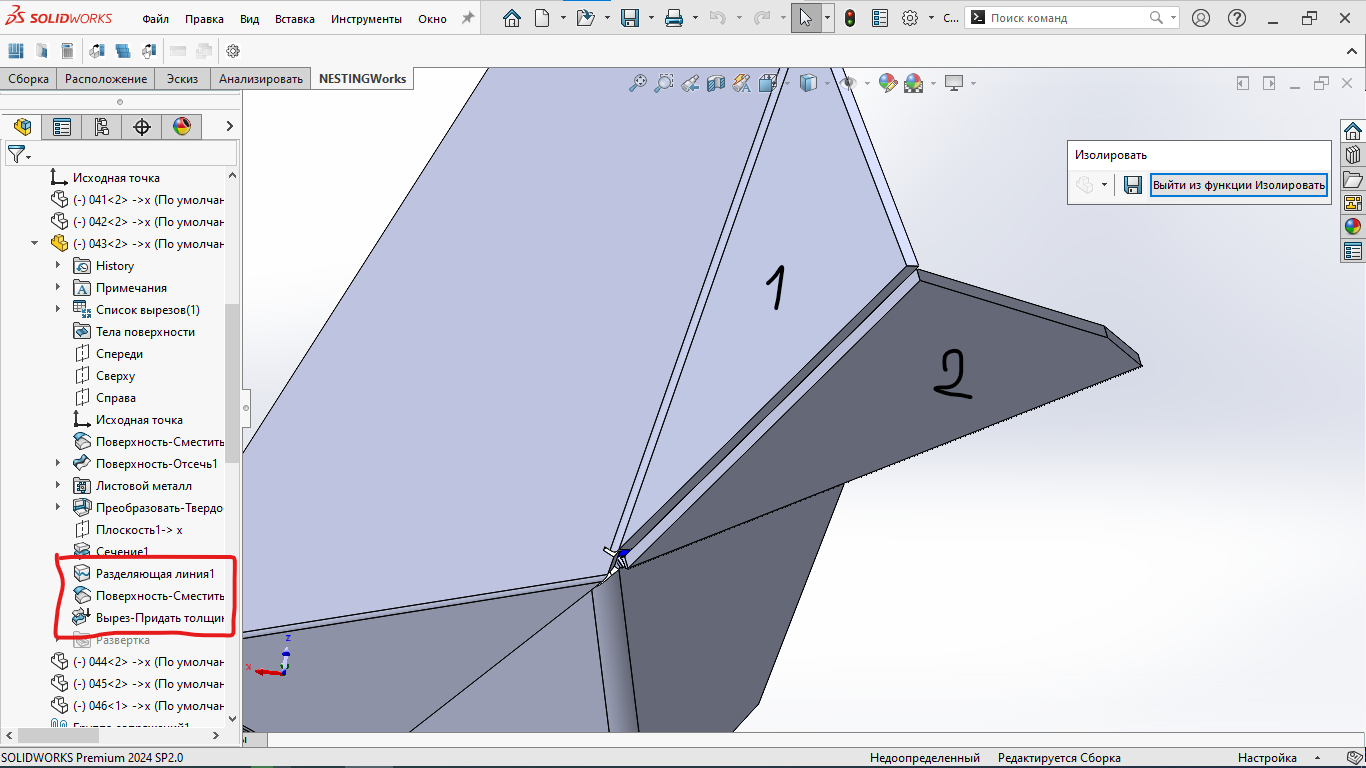
Task: Open the Вставка menu
Action: (x=294, y=19)
